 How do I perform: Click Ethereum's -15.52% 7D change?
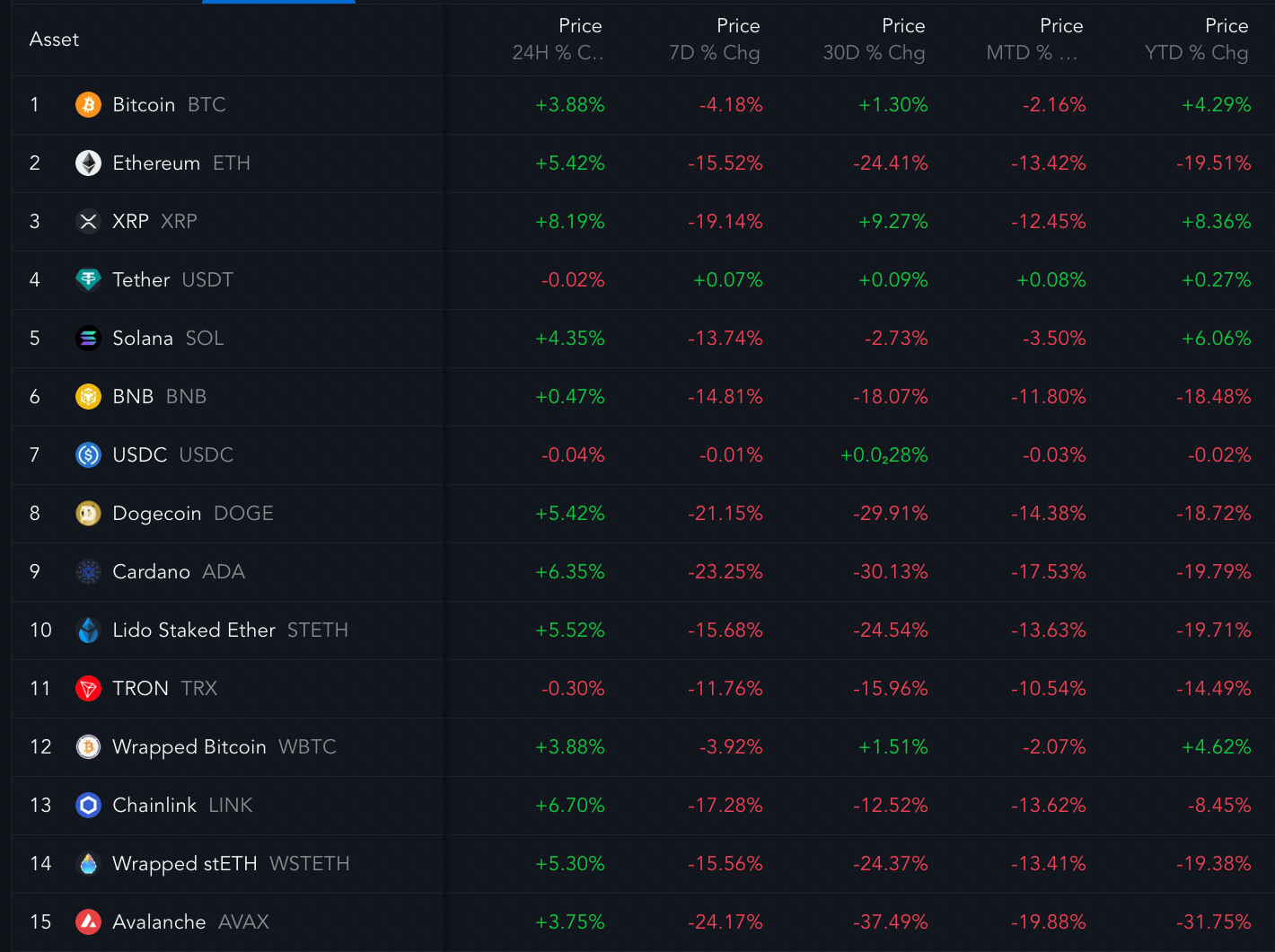click(725, 163)
